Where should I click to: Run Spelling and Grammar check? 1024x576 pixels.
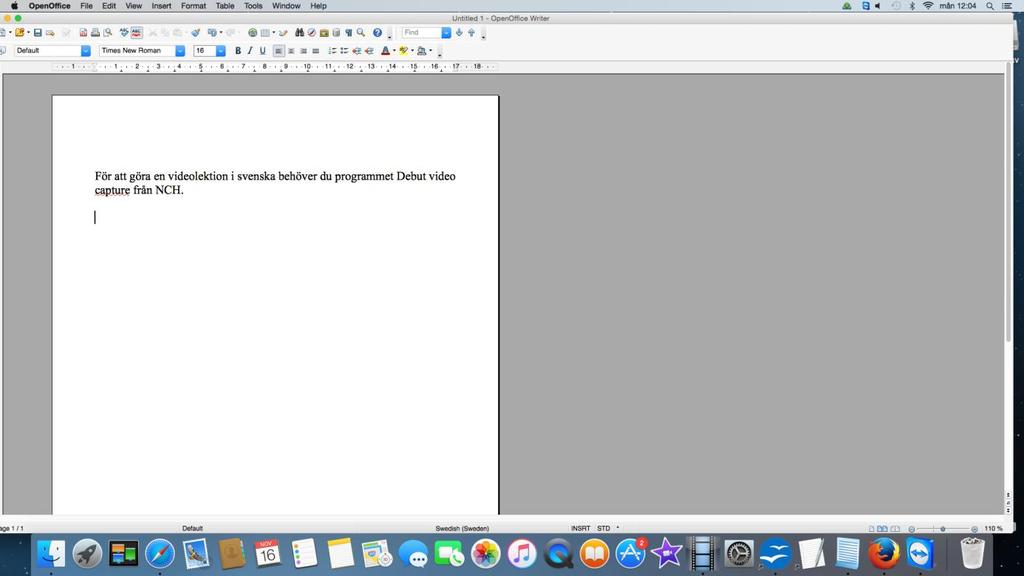click(124, 33)
